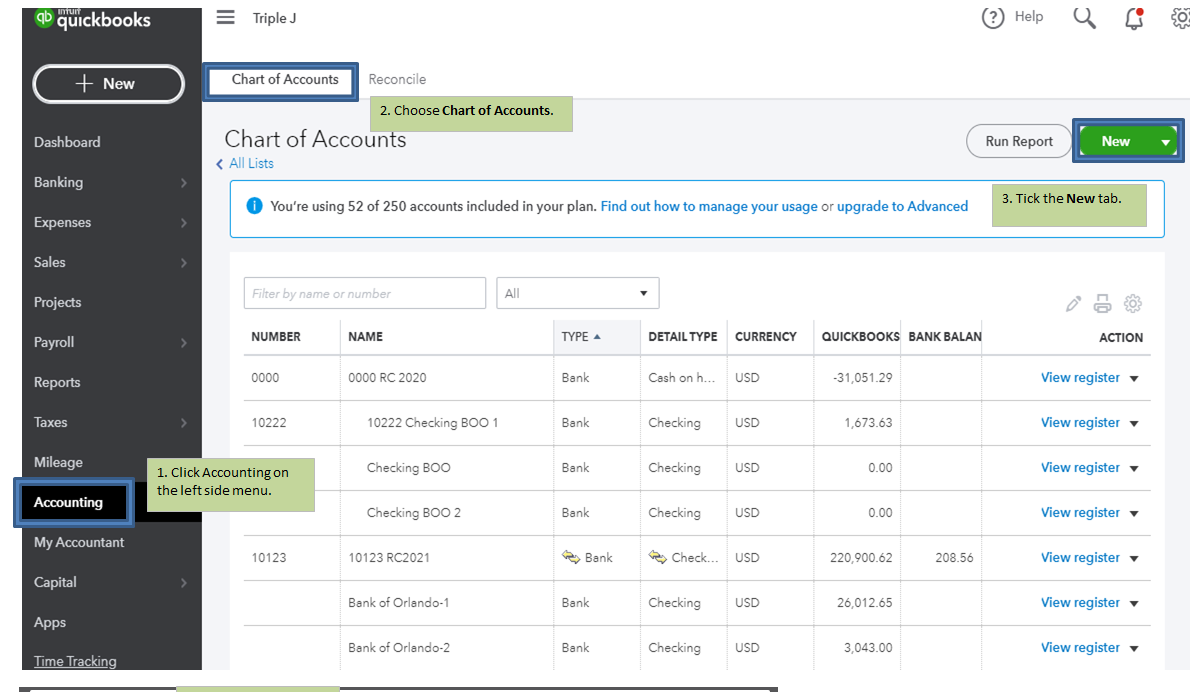Image resolution: width=1198 pixels, height=692 pixels.
Task: Click the pencil edit icon above the table
Action: tap(1073, 303)
